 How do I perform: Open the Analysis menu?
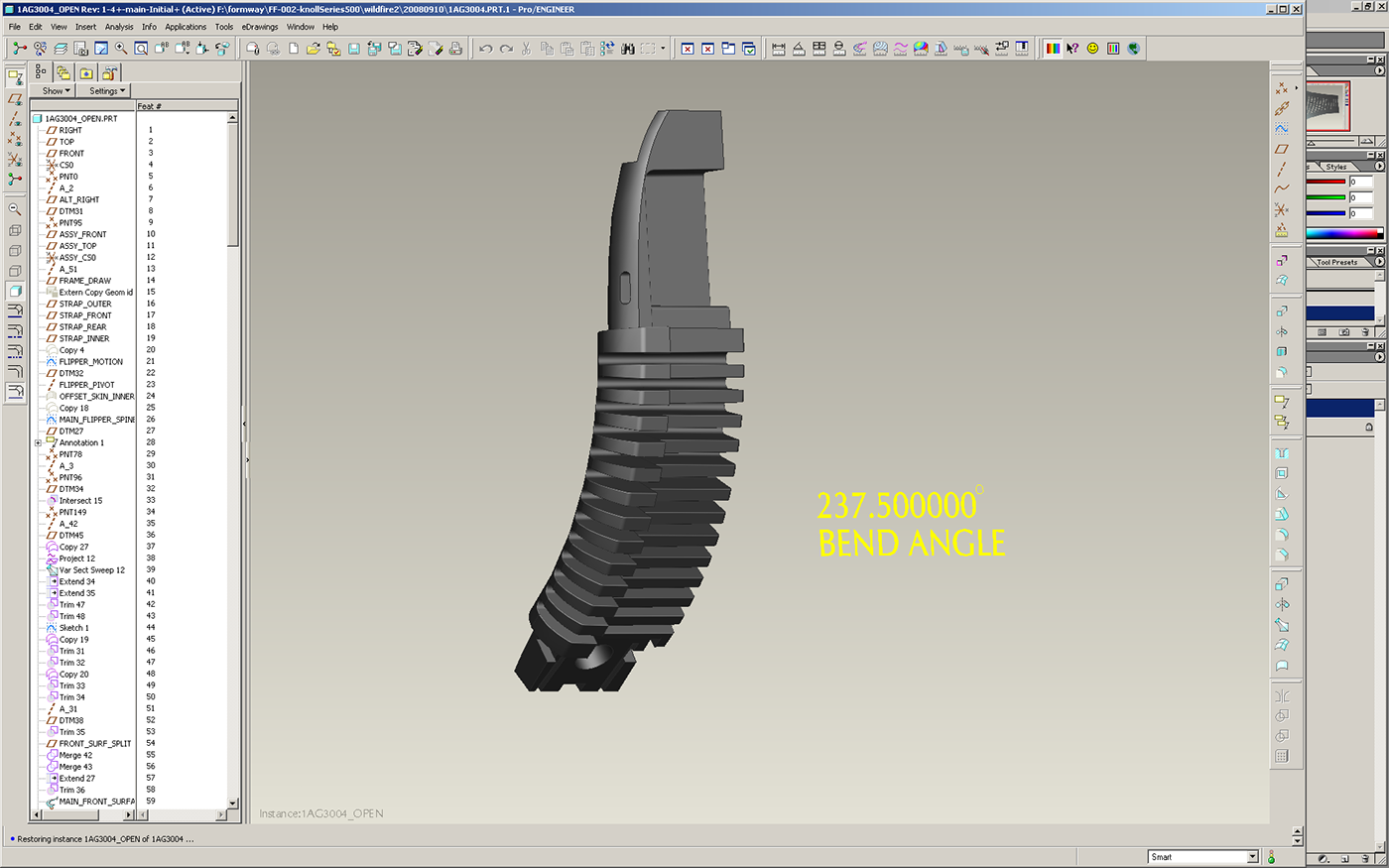coord(119,27)
